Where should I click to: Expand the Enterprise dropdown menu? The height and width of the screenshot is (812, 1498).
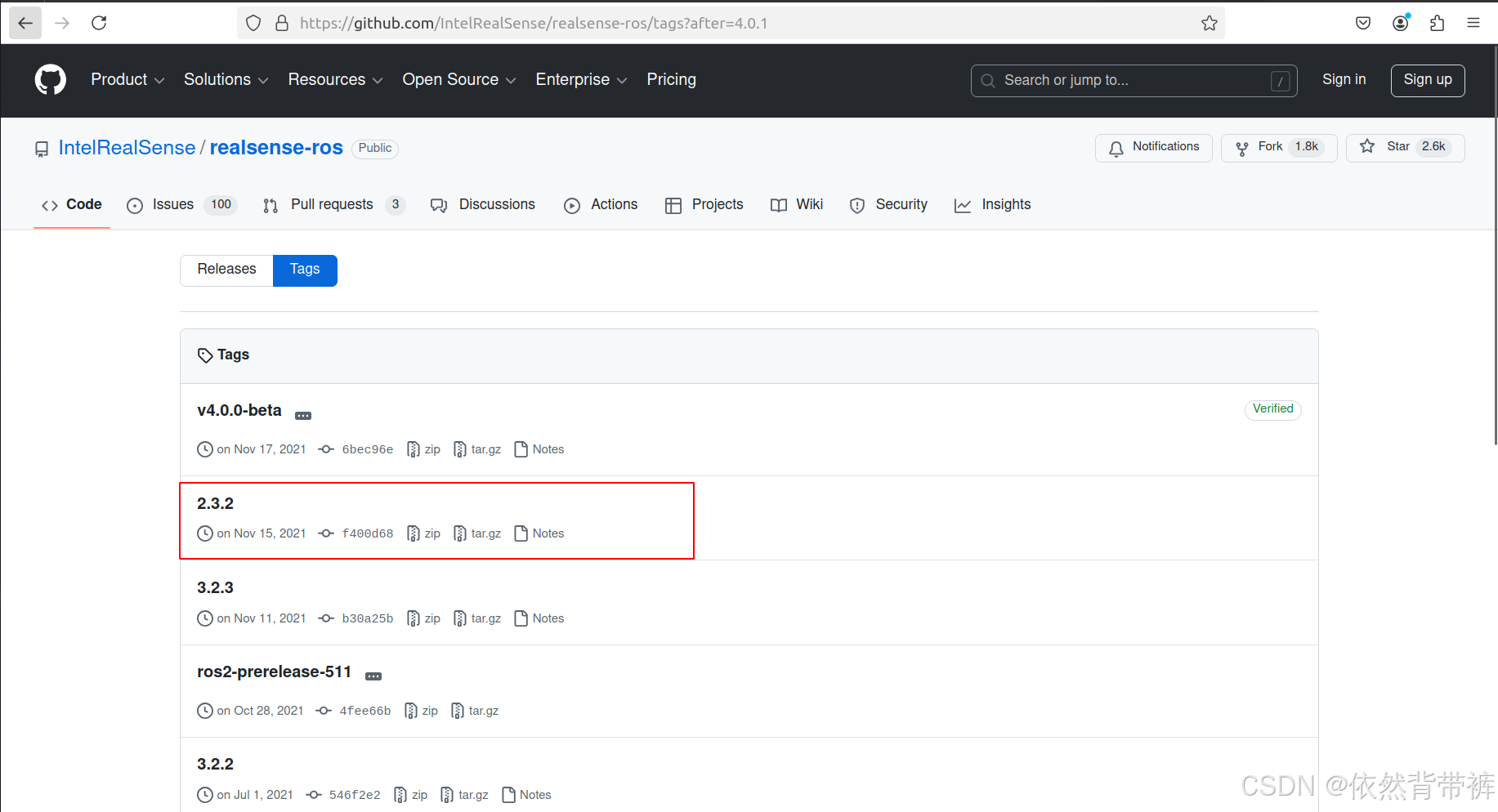pyautogui.click(x=581, y=80)
